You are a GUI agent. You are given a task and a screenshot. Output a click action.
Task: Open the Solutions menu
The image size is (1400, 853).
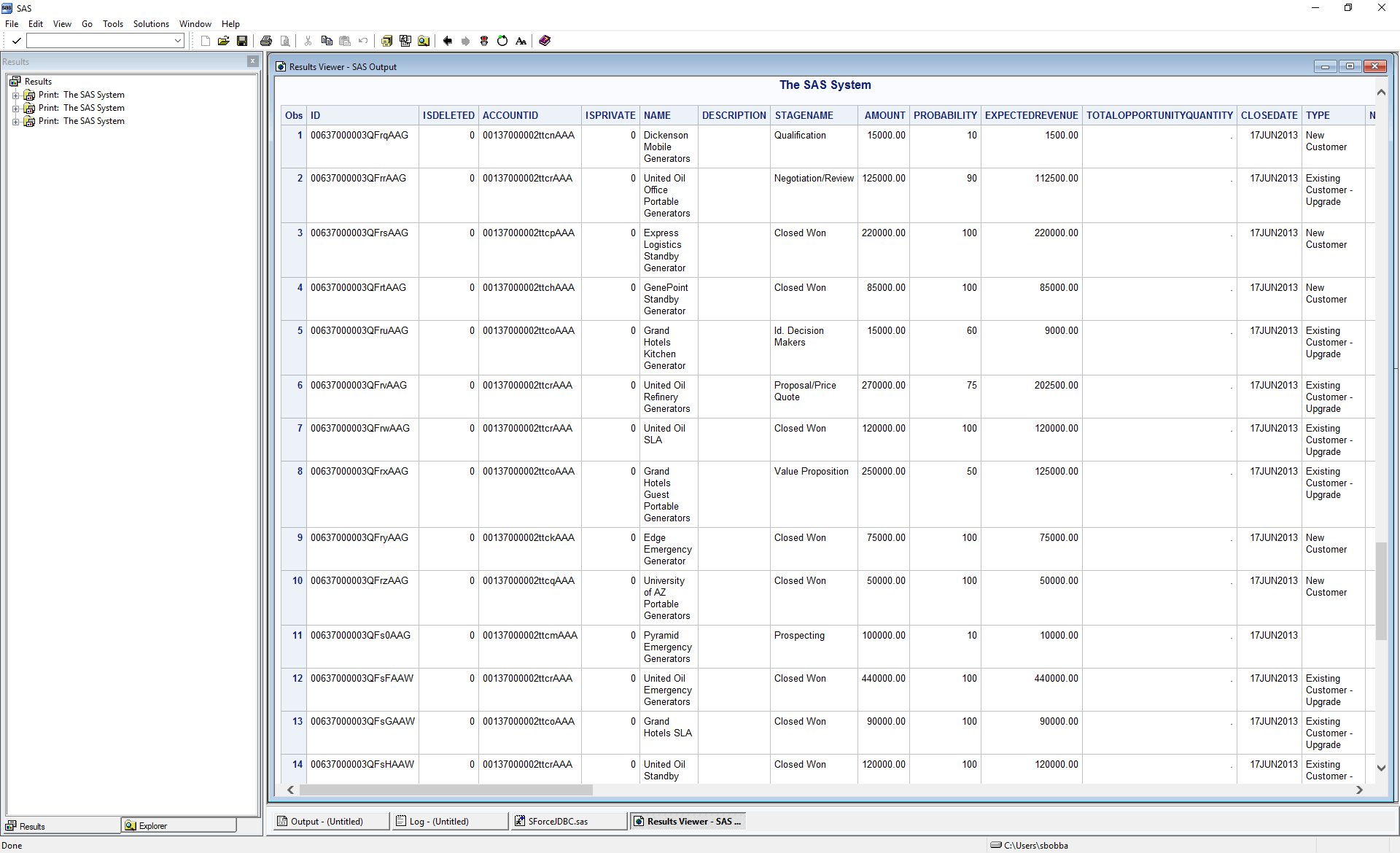tap(151, 24)
